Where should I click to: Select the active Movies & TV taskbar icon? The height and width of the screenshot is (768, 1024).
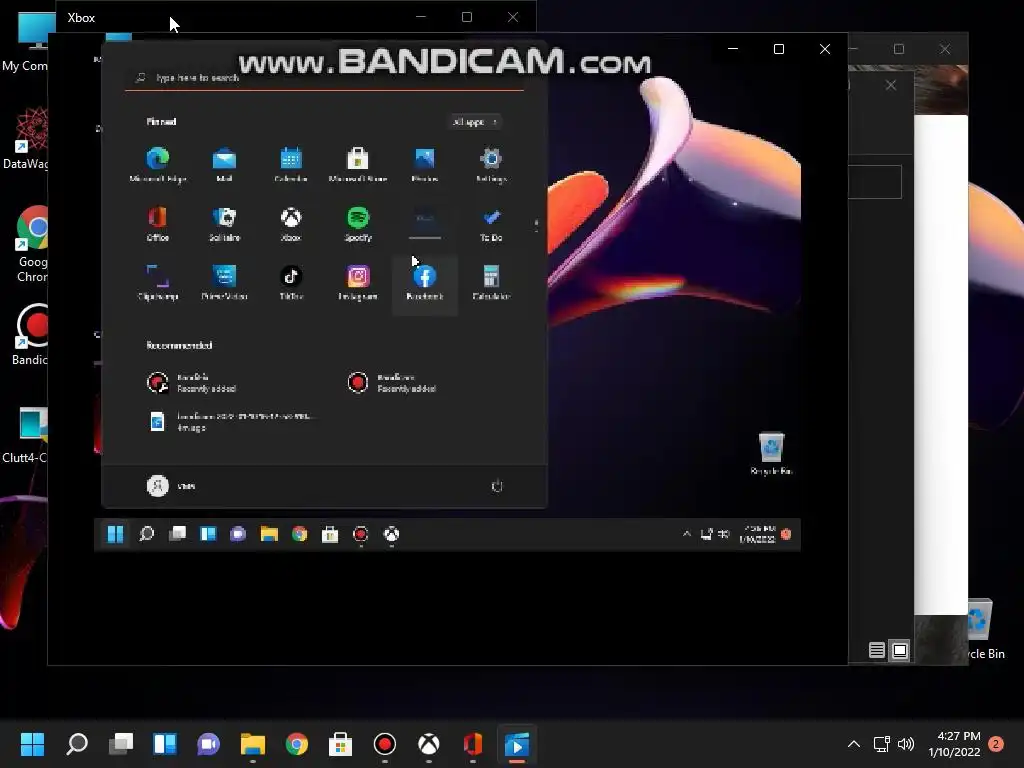coord(517,744)
